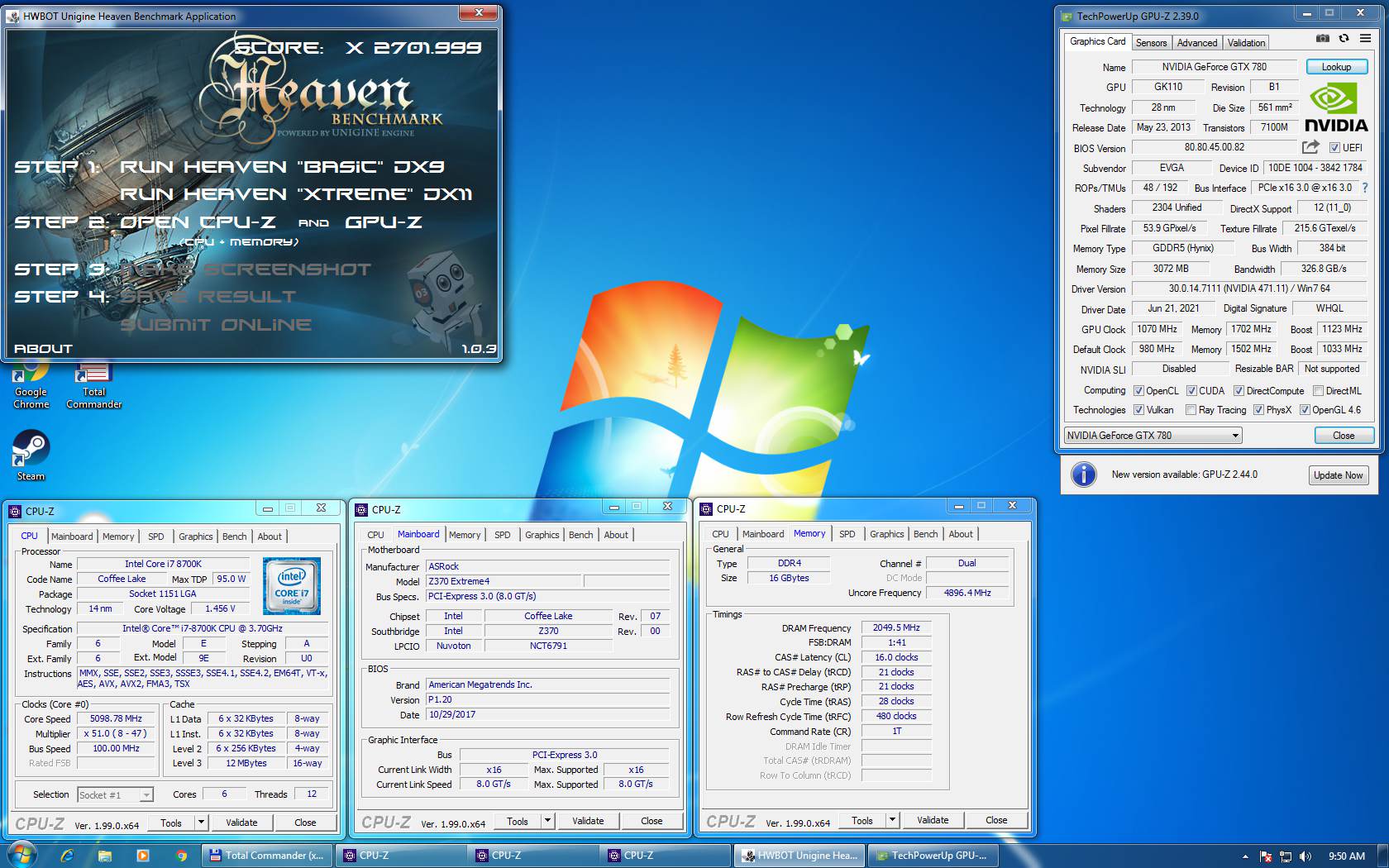
Task: Select the Steam desktop icon
Action: (x=31, y=455)
